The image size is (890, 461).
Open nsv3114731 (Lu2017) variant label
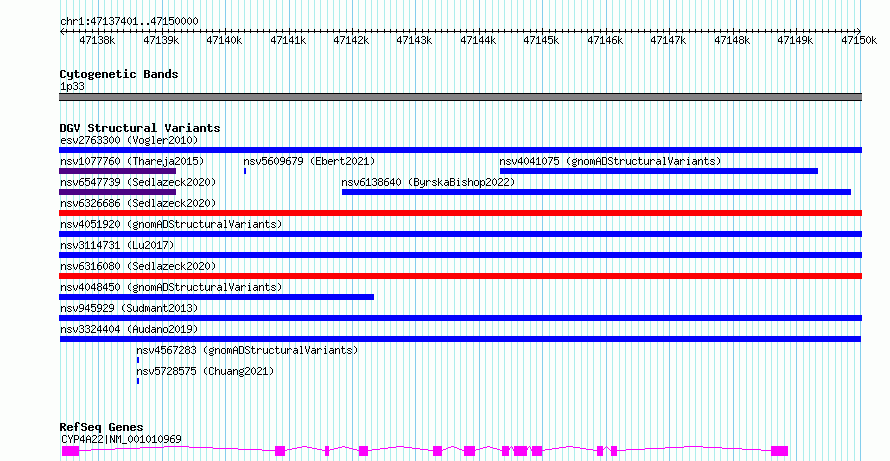117,245
